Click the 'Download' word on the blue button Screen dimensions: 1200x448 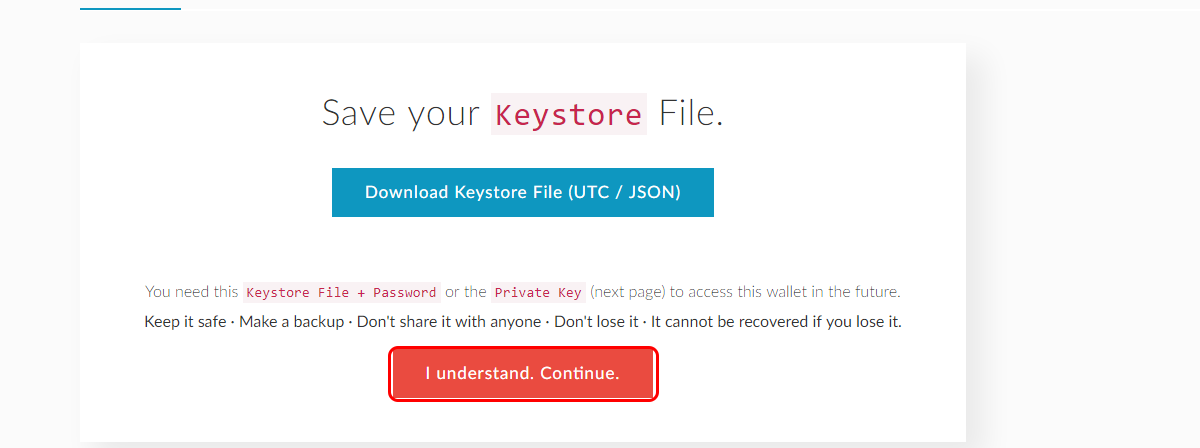[x=407, y=192]
